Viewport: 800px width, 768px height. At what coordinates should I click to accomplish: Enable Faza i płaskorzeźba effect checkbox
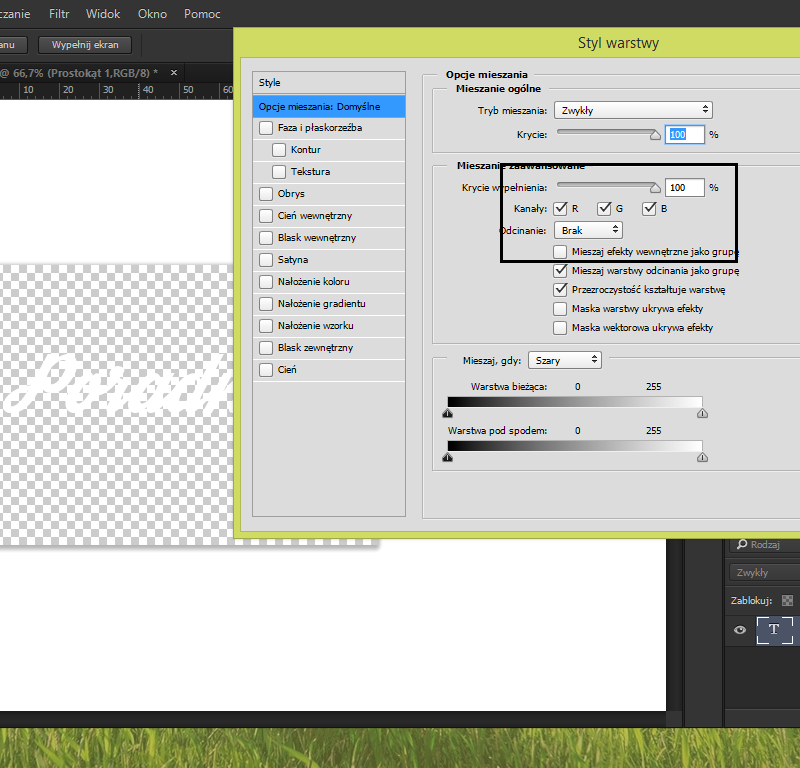(x=266, y=128)
